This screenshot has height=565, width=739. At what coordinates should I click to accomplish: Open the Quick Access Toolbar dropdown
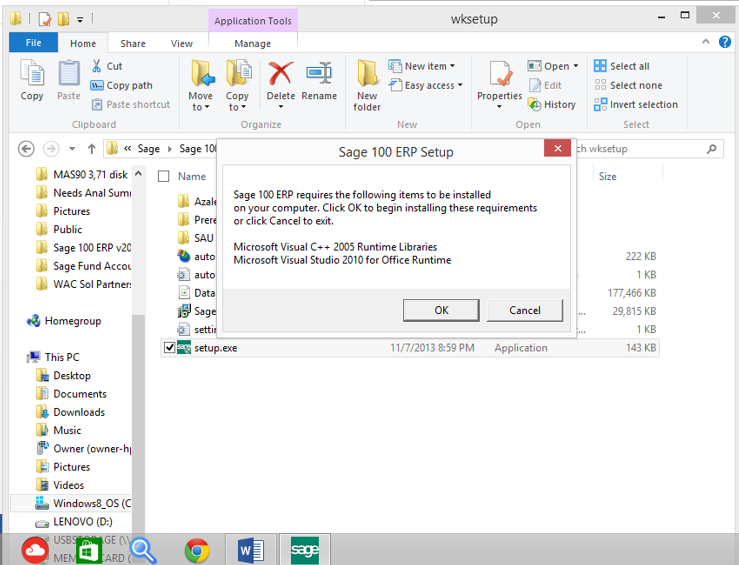(x=80, y=19)
